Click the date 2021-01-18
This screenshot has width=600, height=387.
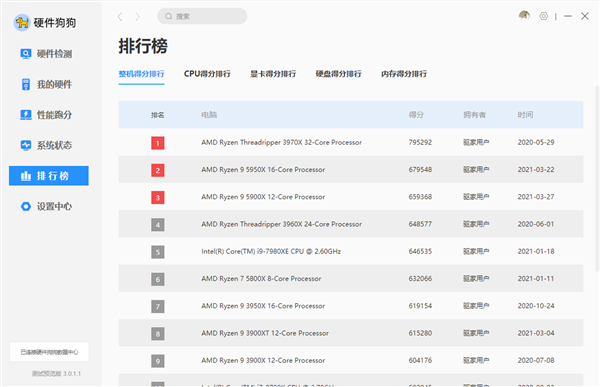click(x=536, y=251)
